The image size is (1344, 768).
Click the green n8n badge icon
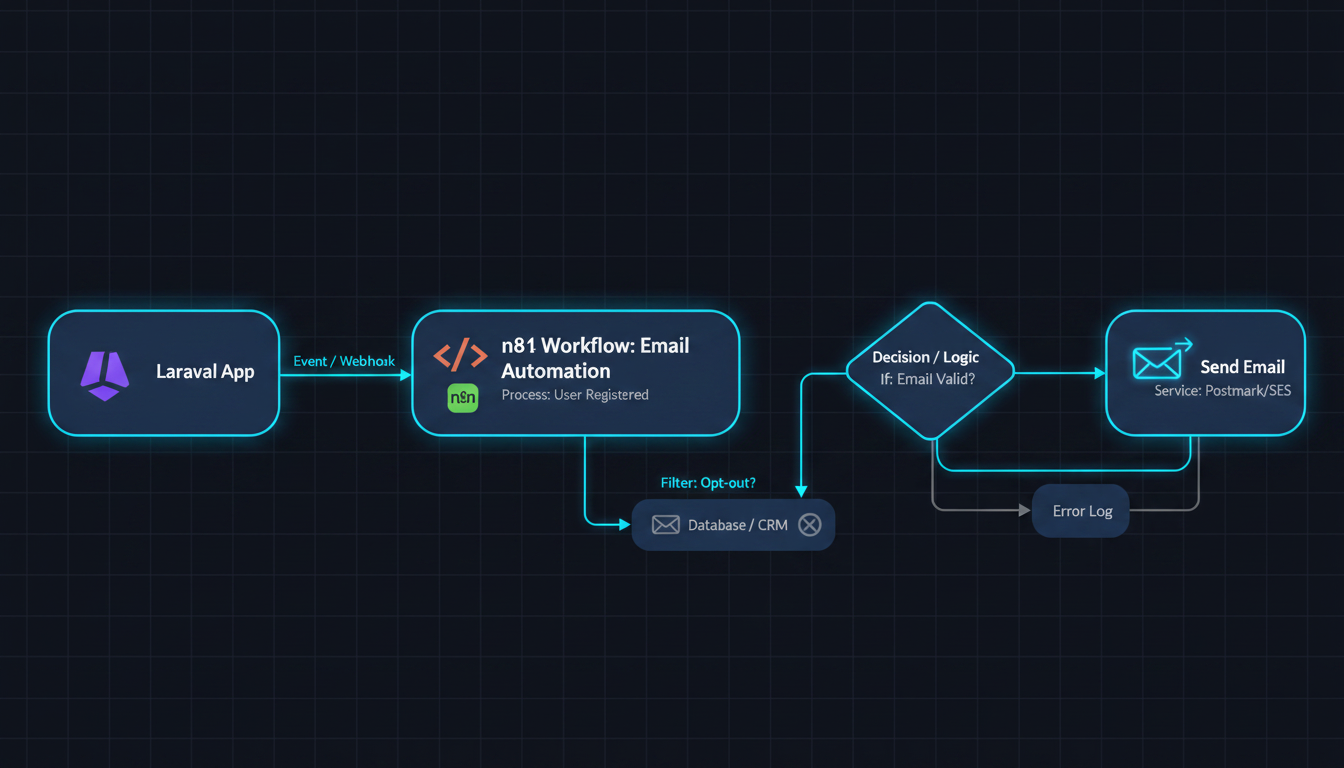463,397
